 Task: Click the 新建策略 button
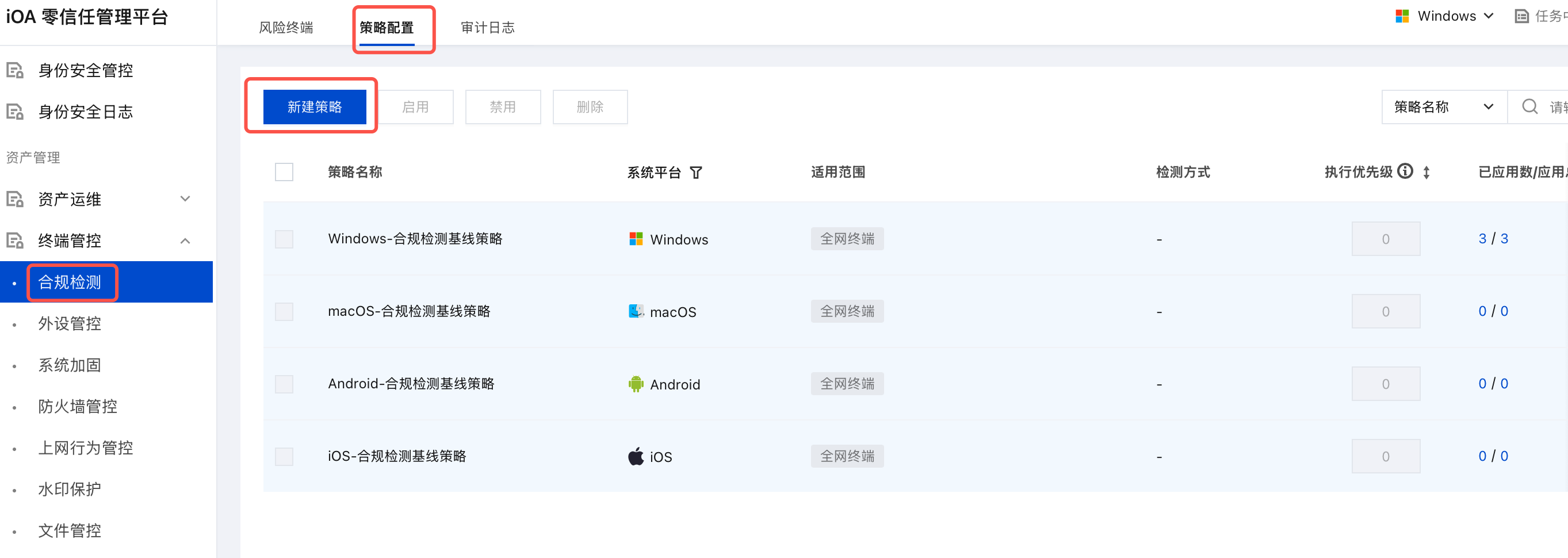pos(314,107)
